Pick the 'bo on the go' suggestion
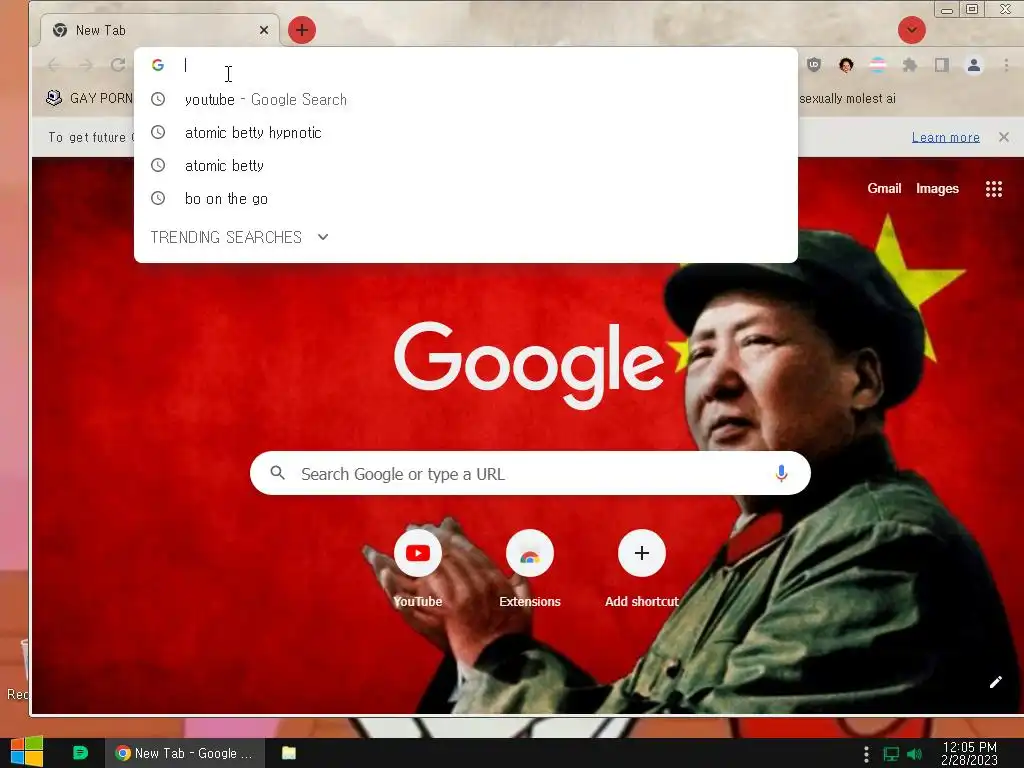This screenshot has width=1024, height=768. [x=466, y=199]
